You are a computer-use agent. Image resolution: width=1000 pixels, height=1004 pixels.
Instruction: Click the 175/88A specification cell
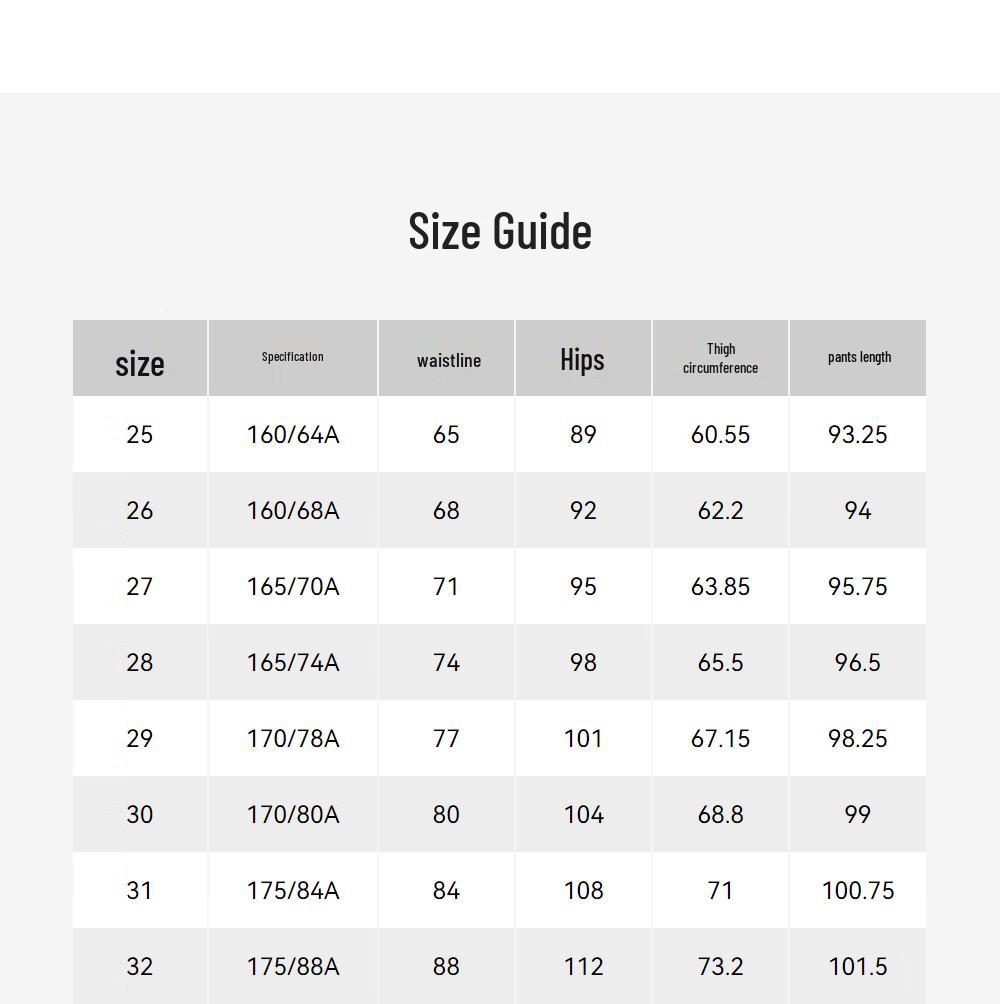click(293, 966)
